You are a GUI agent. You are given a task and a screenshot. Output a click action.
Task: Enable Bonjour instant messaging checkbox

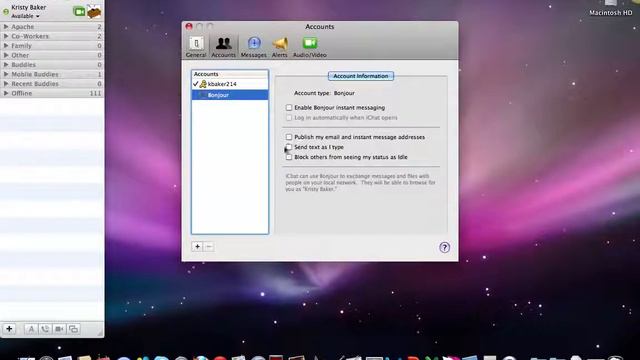[289, 107]
